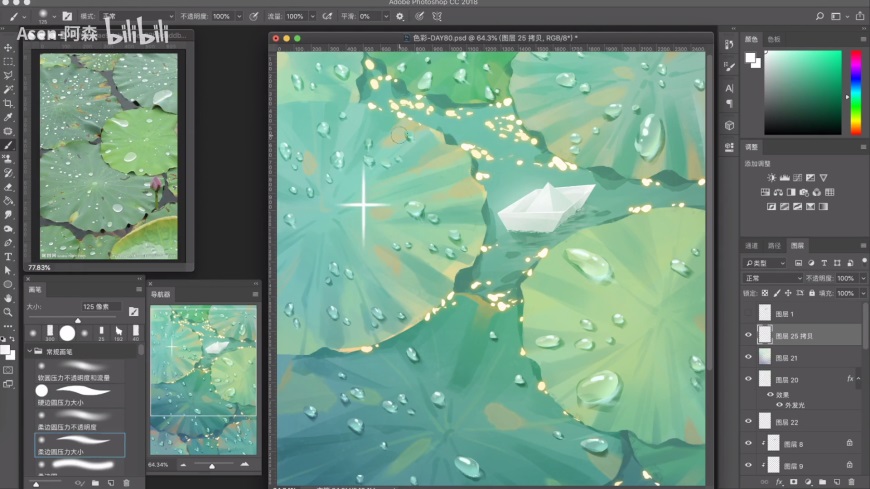Hide the 图层 9 layer
This screenshot has width=870, height=489.
[748, 466]
